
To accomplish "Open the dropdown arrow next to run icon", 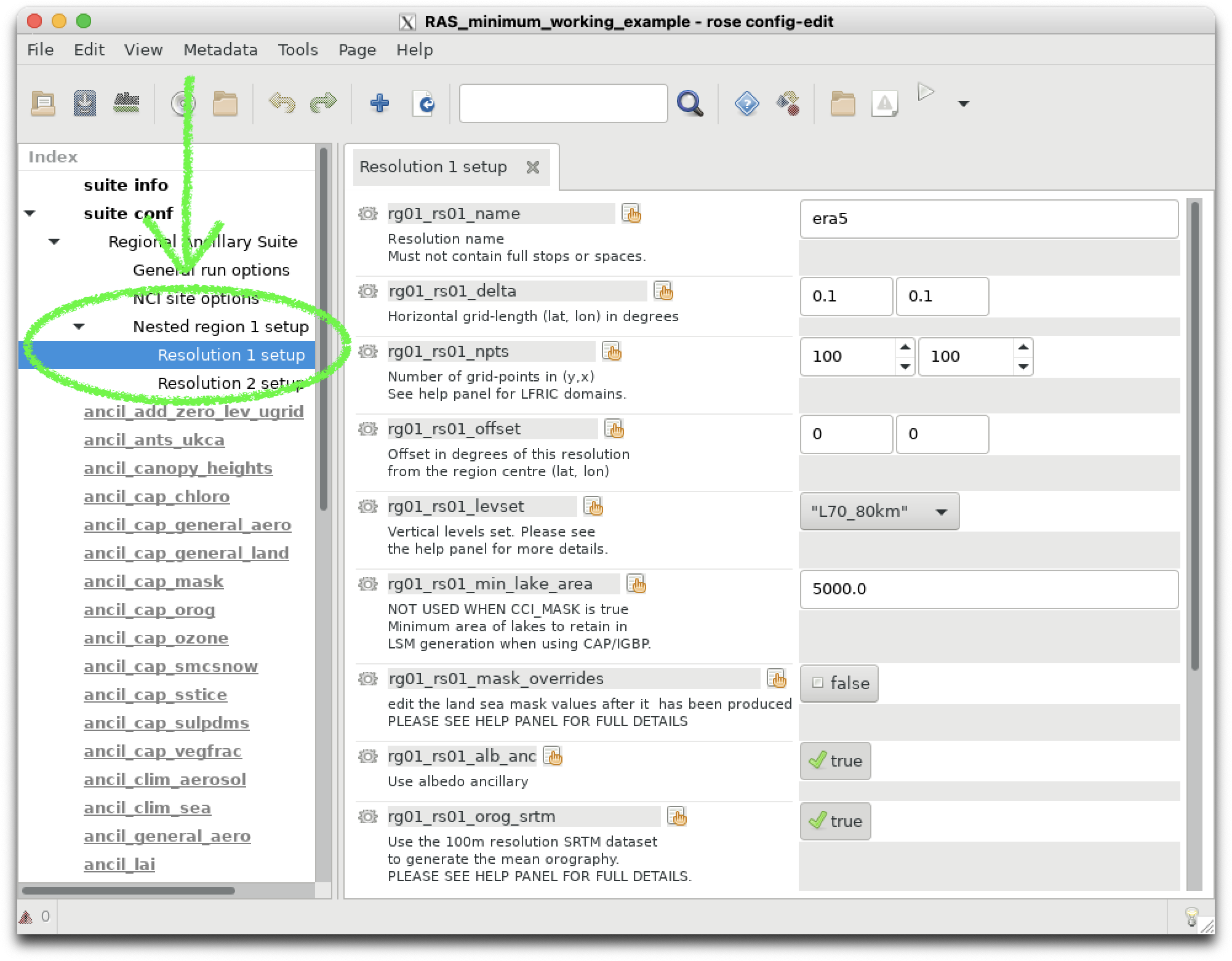I will (x=964, y=103).
